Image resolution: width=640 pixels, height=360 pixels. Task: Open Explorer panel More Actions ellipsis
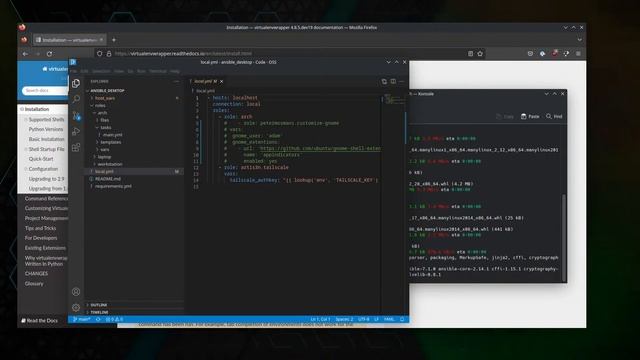pyautogui.click(x=176, y=81)
